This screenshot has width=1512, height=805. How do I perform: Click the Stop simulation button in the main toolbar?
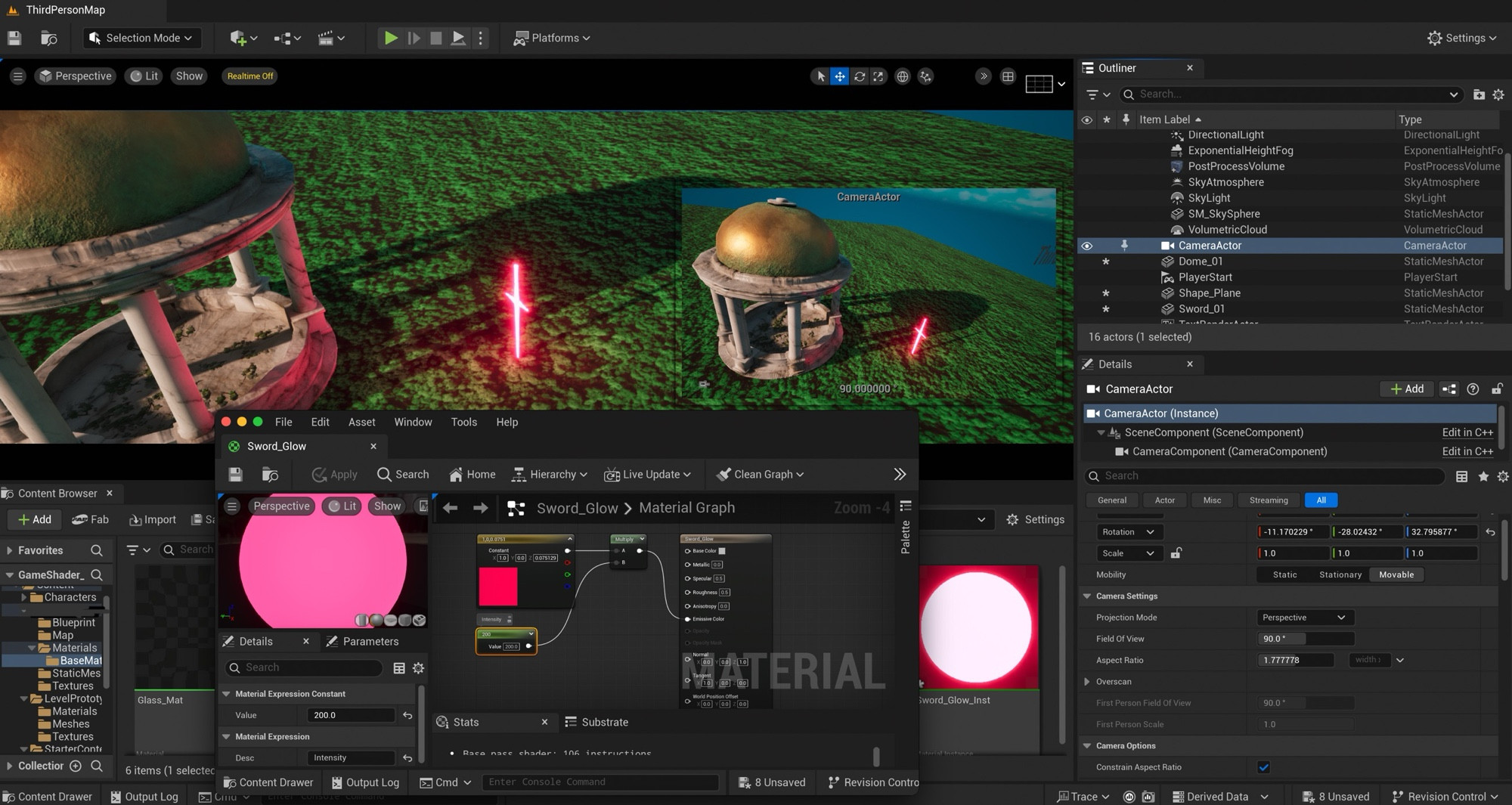tap(435, 38)
